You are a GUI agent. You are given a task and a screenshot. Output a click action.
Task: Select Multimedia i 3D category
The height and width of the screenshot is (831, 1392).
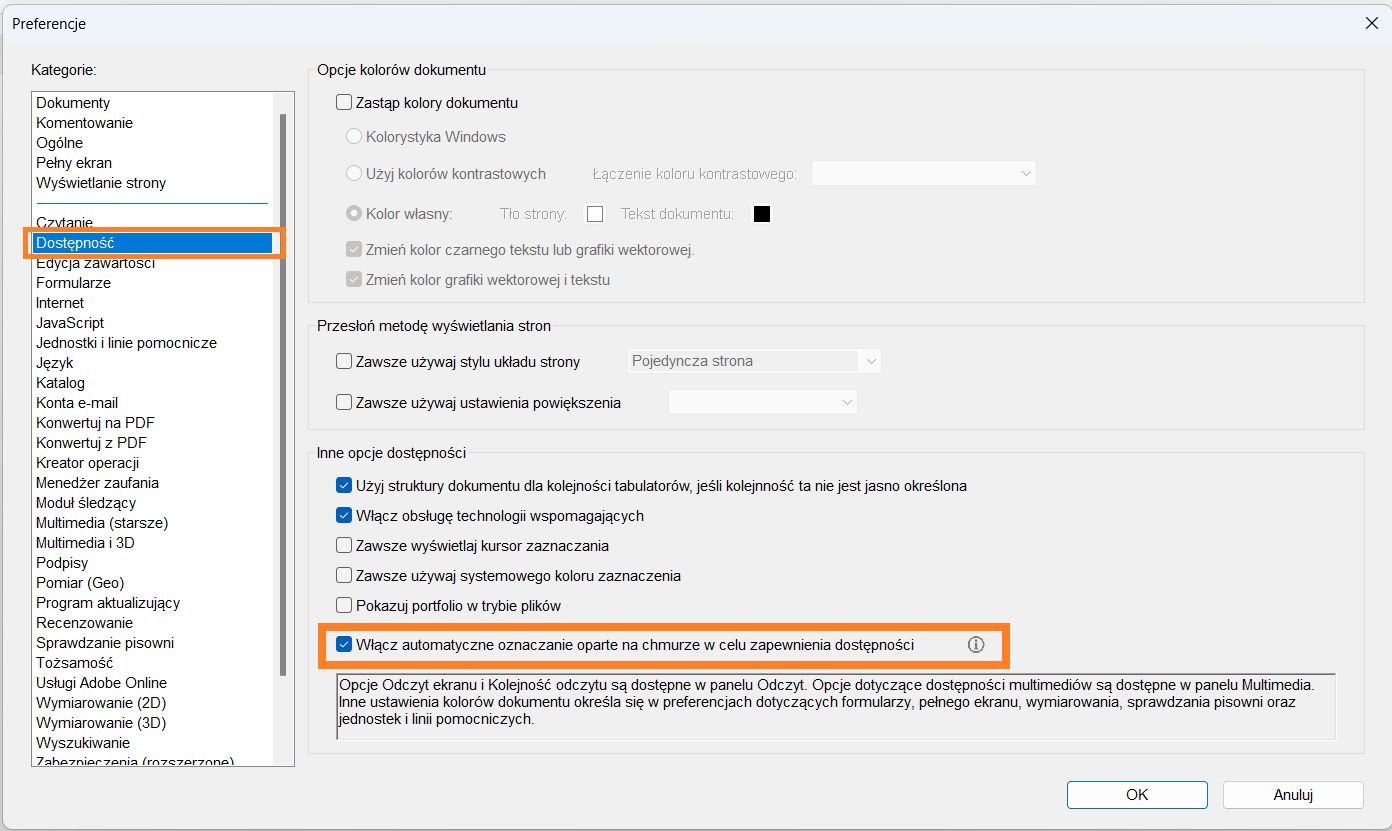(x=85, y=543)
